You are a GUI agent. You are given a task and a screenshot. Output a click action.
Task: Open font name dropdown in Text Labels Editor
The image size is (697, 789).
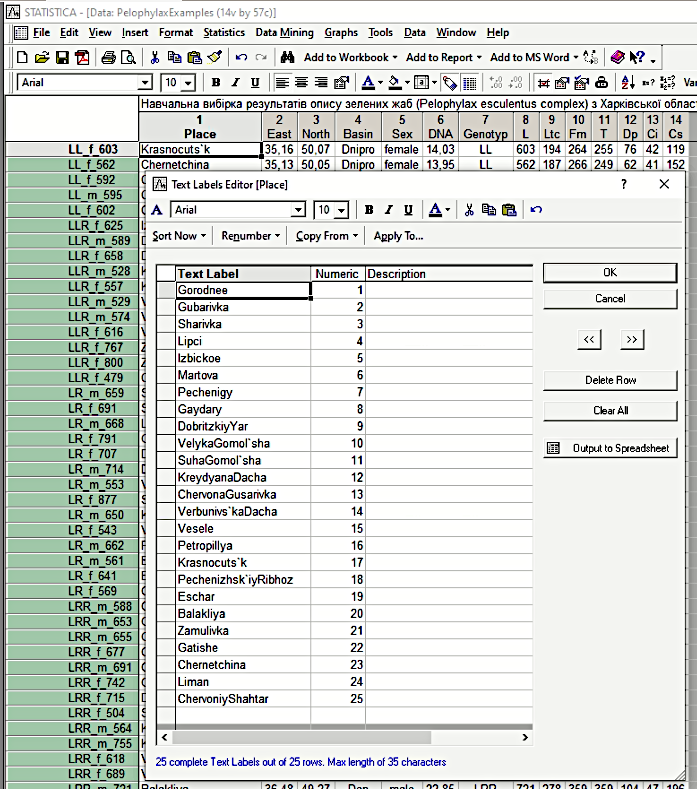(297, 210)
